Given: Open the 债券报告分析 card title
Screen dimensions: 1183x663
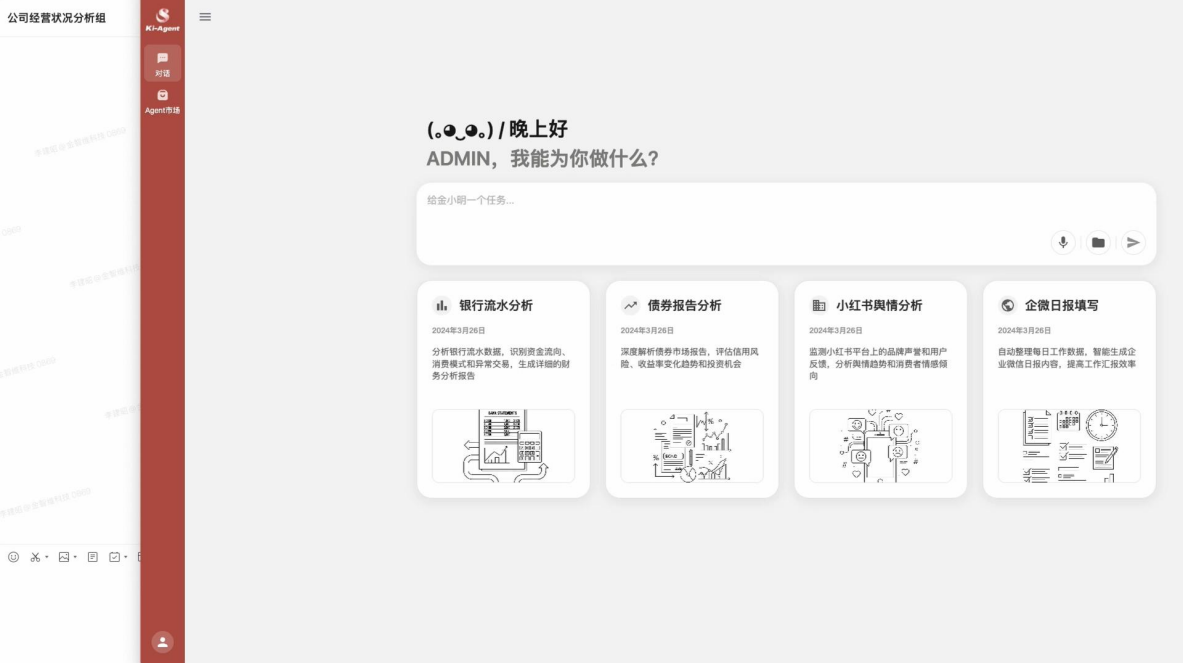Looking at the screenshot, I should tap(684, 305).
